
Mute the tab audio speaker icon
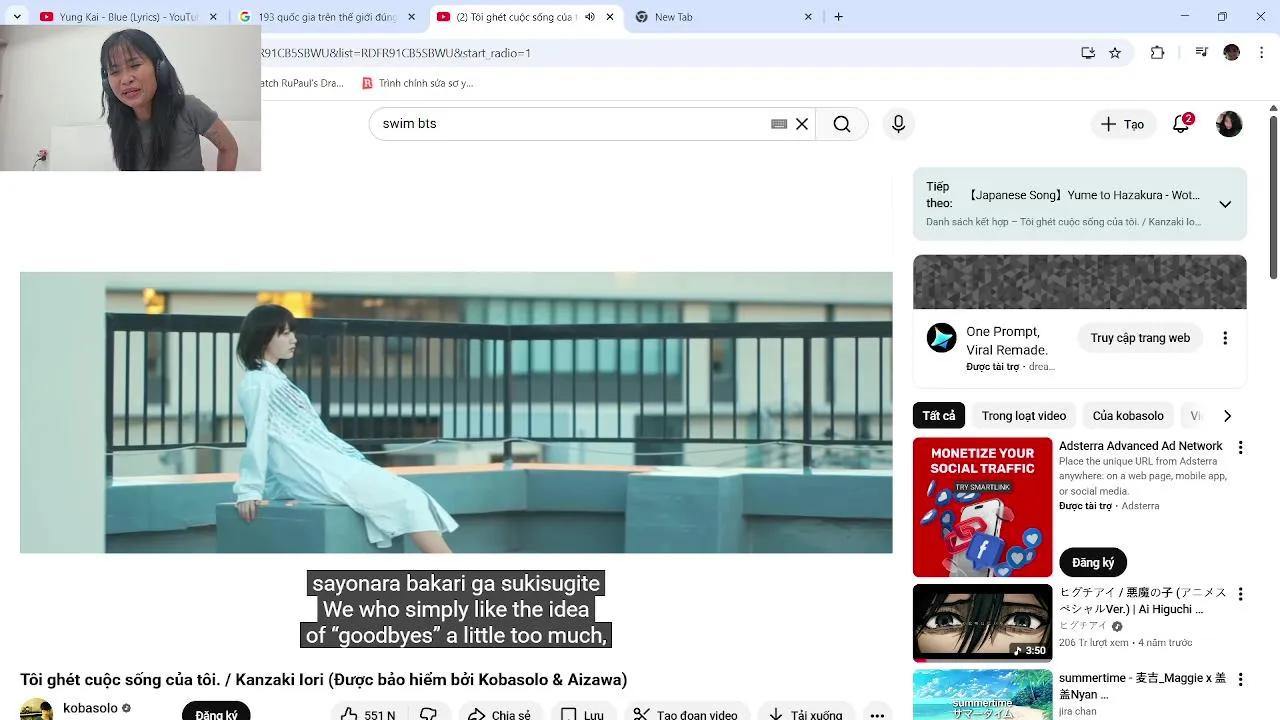click(x=589, y=17)
